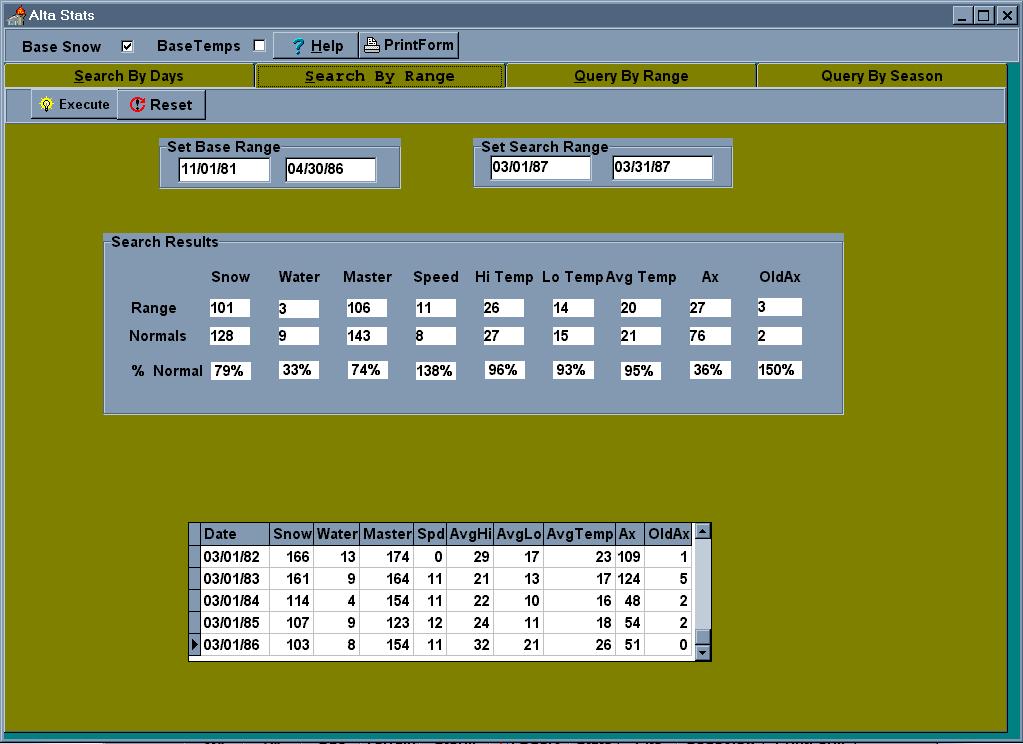1023x744 pixels.
Task: Click the Normals Ax field showing 76
Action: click(x=710, y=336)
